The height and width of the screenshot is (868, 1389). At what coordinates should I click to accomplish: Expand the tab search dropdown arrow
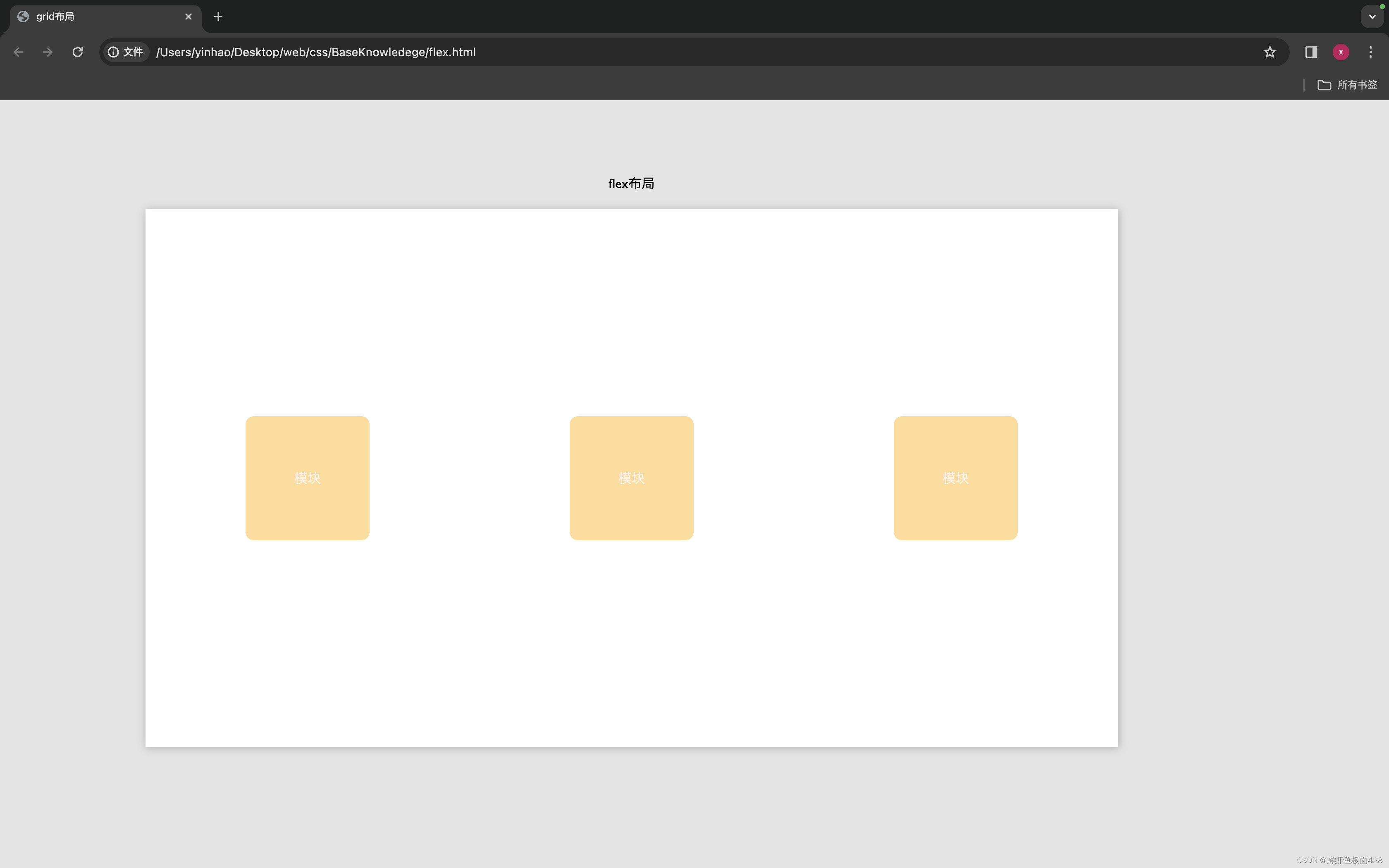click(1372, 17)
